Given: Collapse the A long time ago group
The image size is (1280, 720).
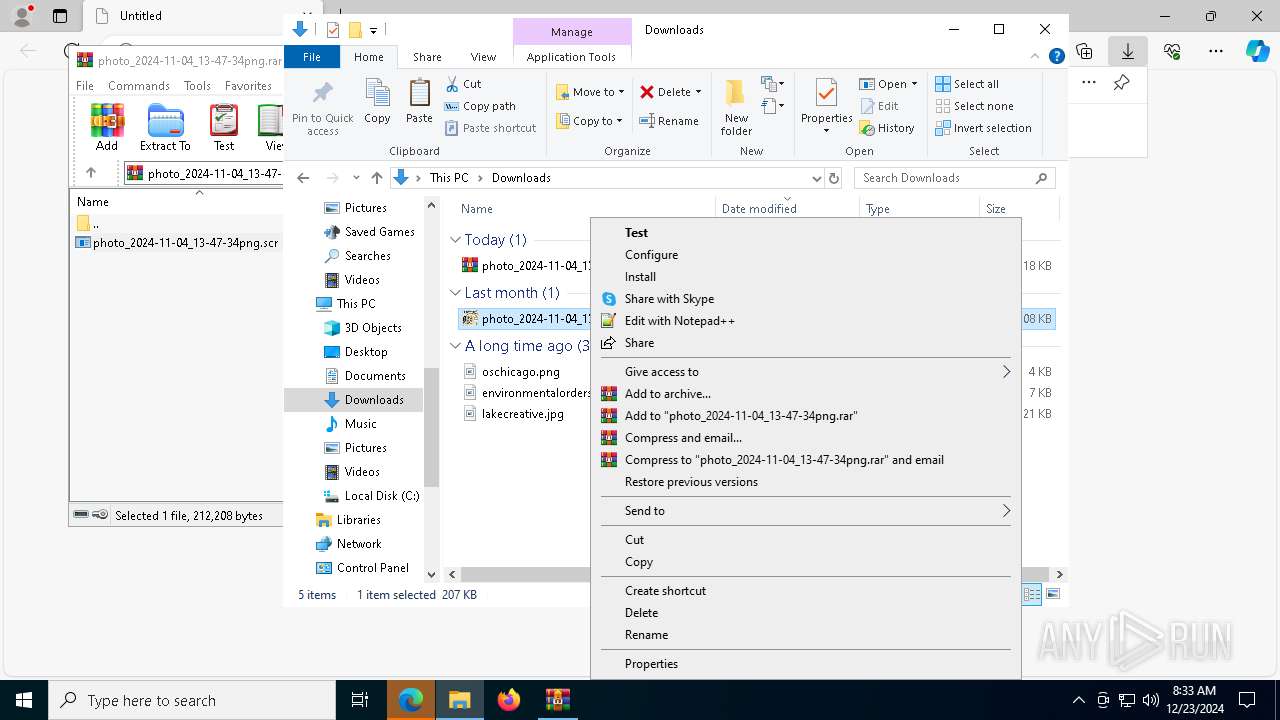Looking at the screenshot, I should pyautogui.click(x=455, y=346).
